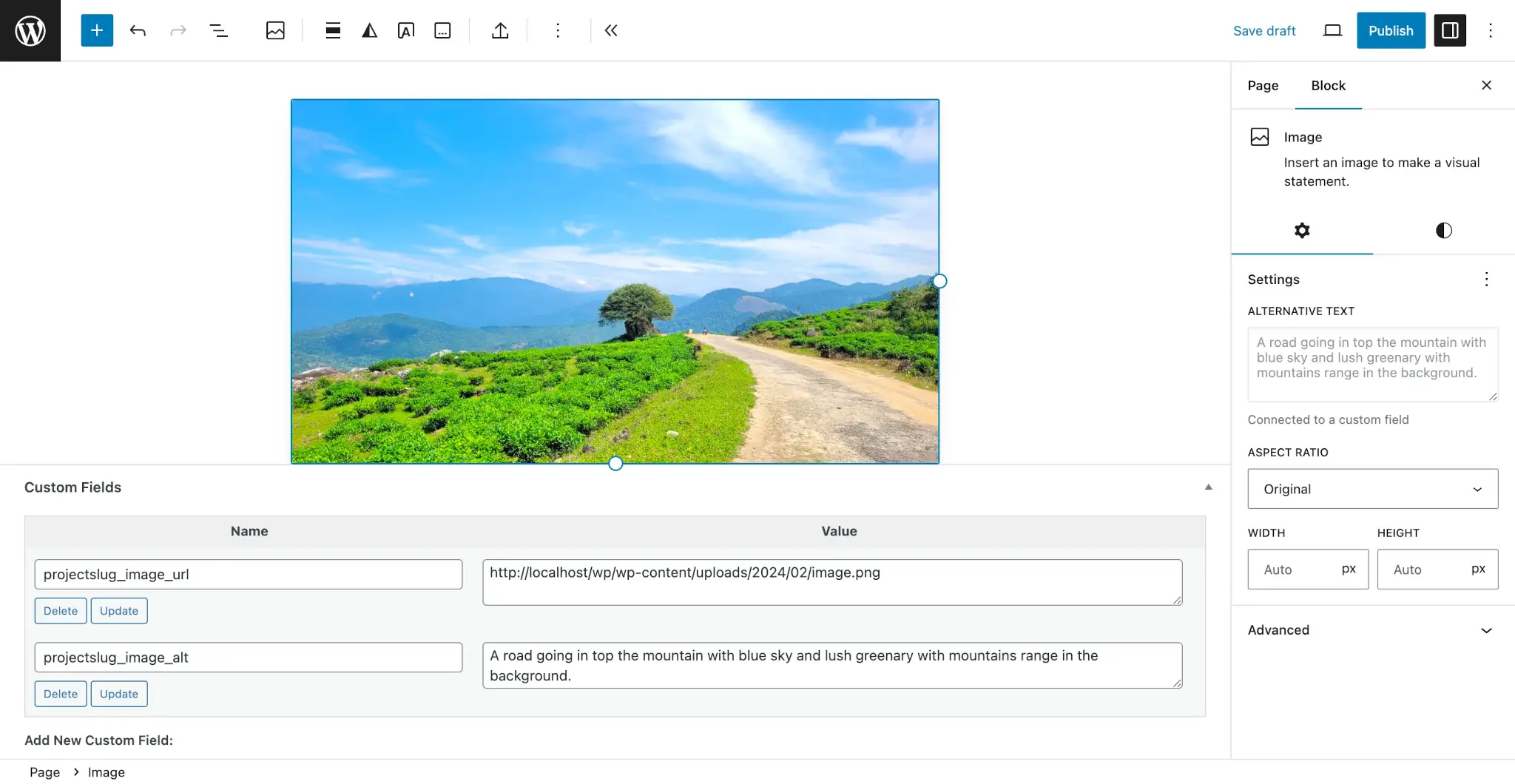This screenshot has height=784, width=1515.
Task: Click the projectslug_image_url name input
Action: pos(249,575)
